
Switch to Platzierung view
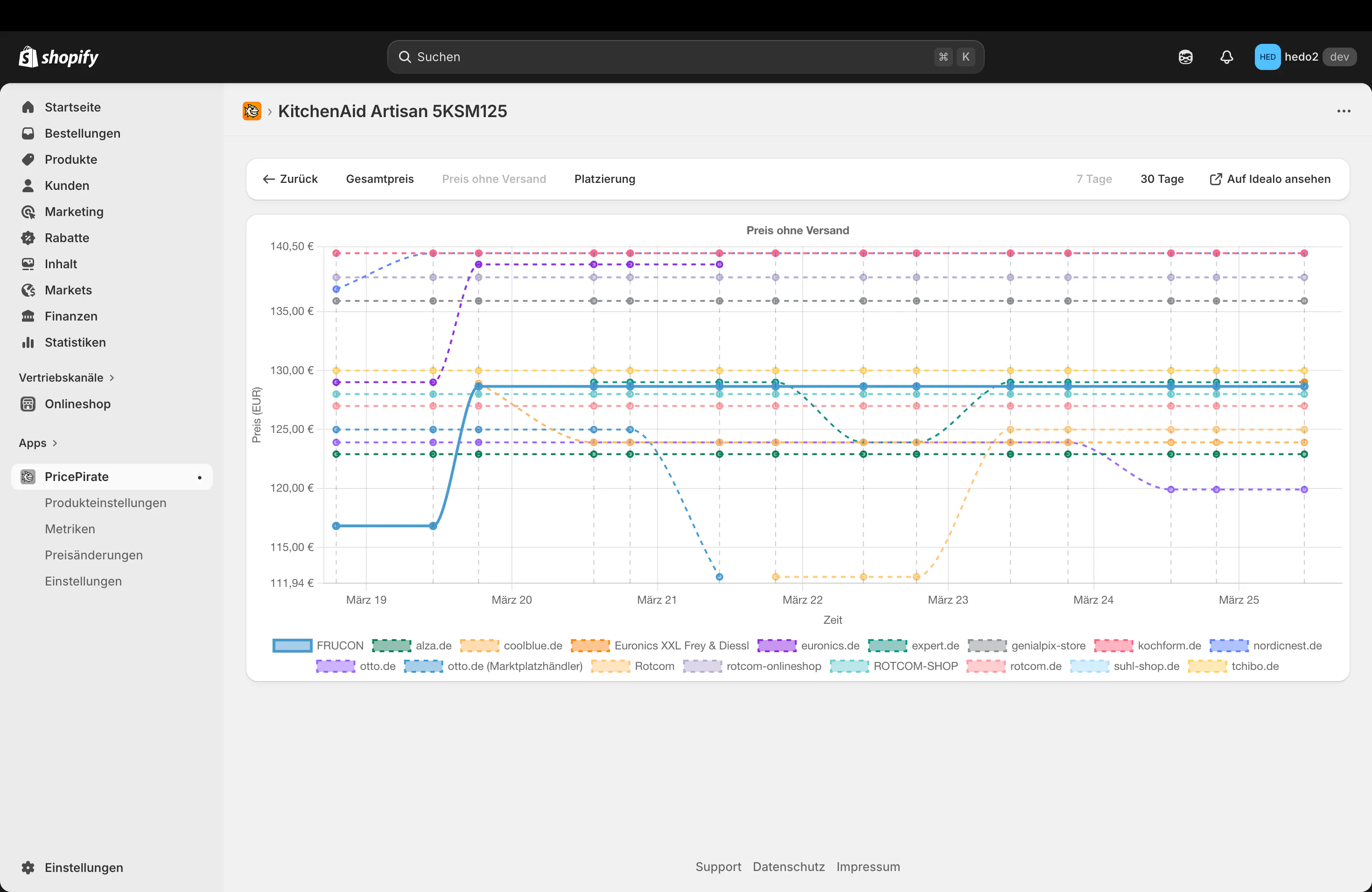pyautogui.click(x=605, y=179)
